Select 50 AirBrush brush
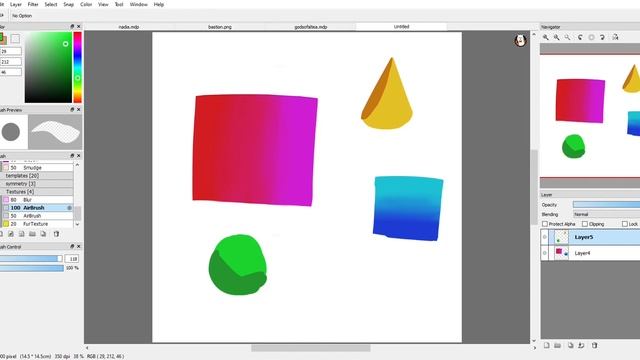This screenshot has height=360, width=640. pyautogui.click(x=37, y=216)
